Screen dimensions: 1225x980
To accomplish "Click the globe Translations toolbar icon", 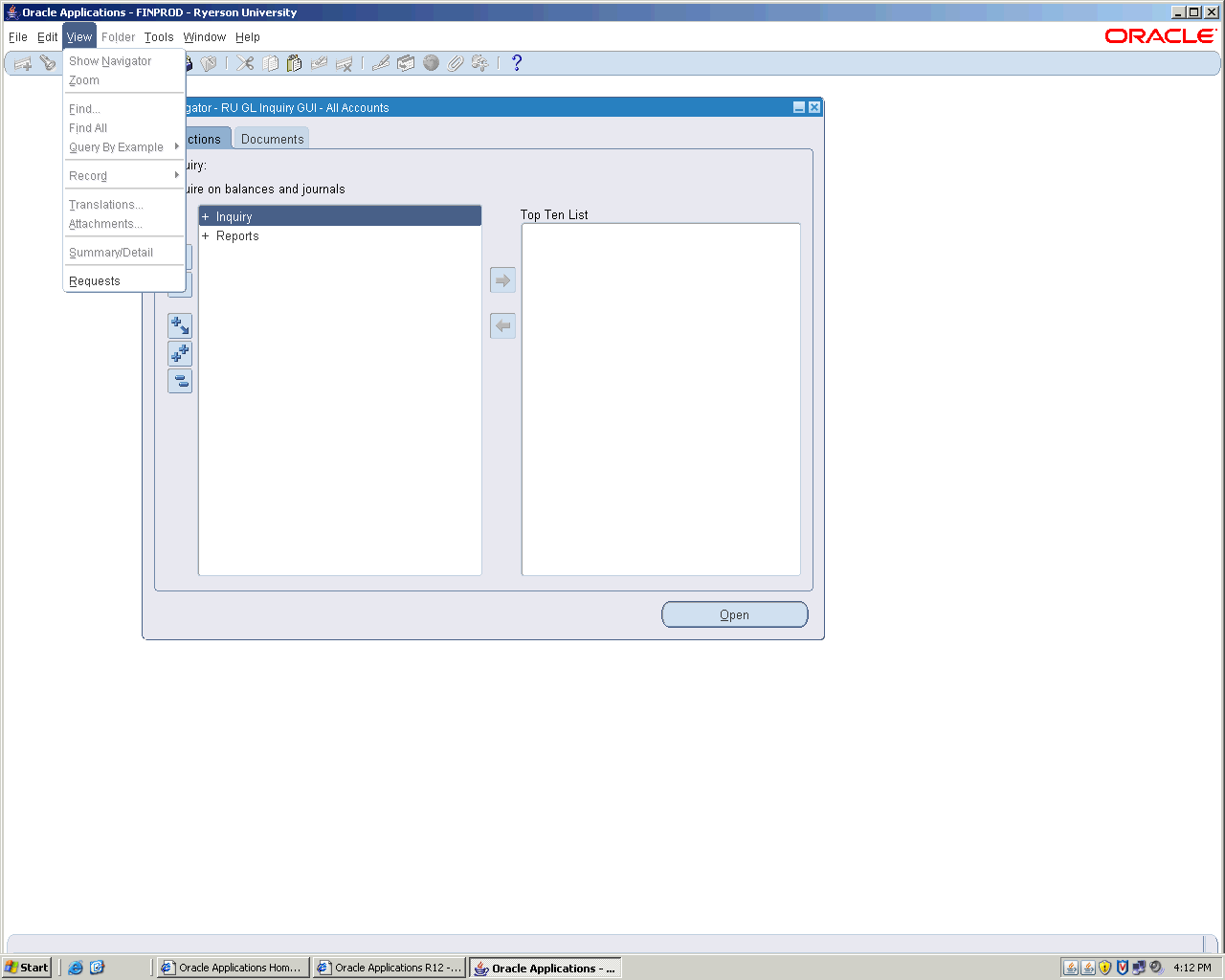I will coord(431,63).
